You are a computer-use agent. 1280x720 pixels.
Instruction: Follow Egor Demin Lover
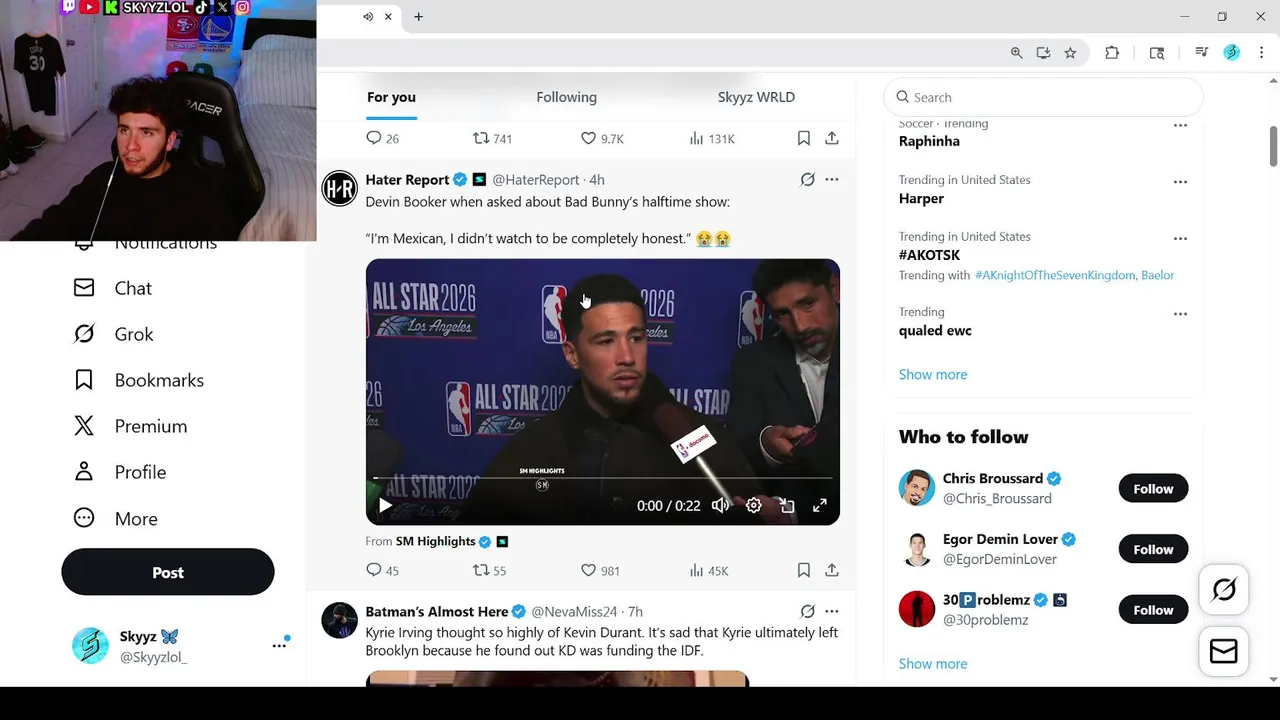(x=1153, y=549)
